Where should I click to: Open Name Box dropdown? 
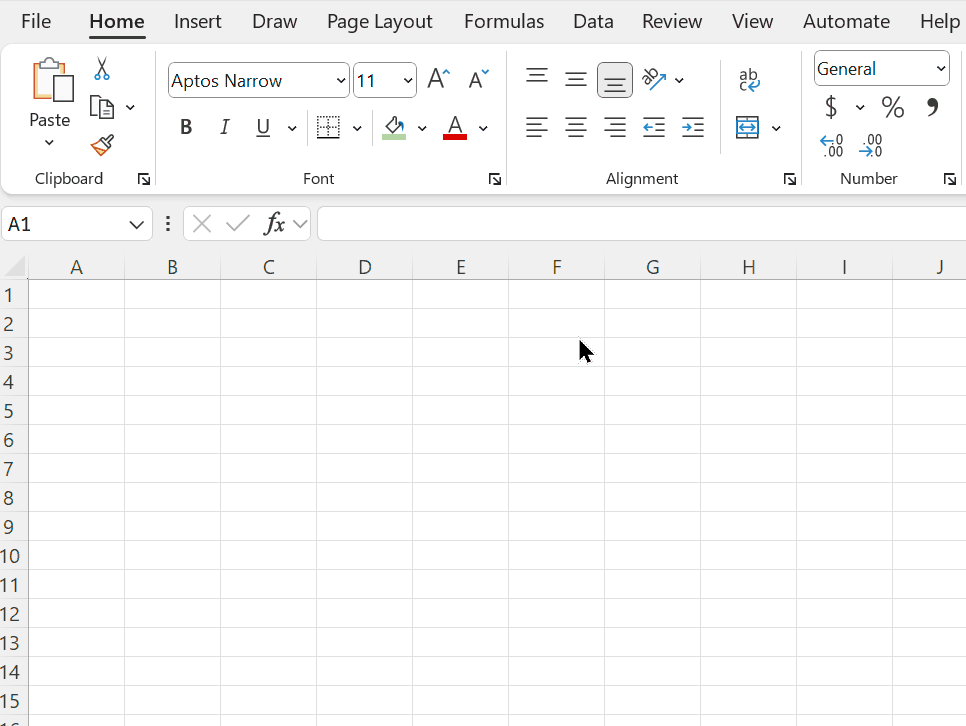point(136,224)
